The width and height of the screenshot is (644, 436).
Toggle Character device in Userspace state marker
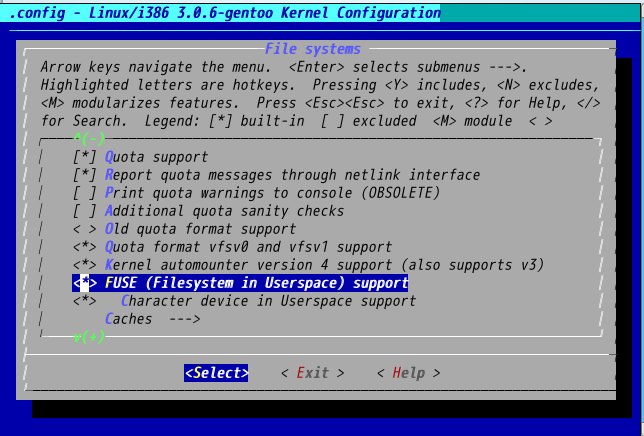[85, 301]
